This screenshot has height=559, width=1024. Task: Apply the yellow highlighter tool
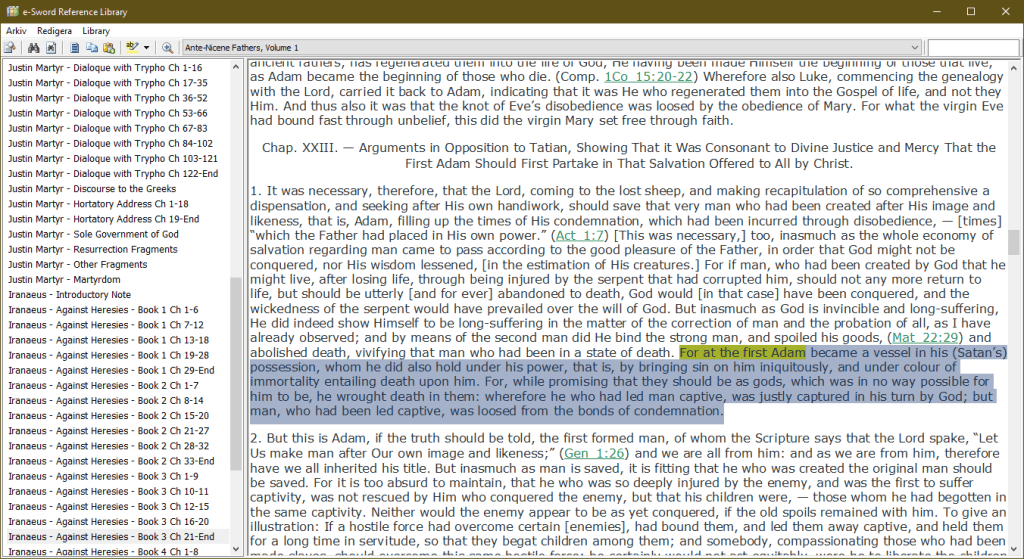(132, 47)
